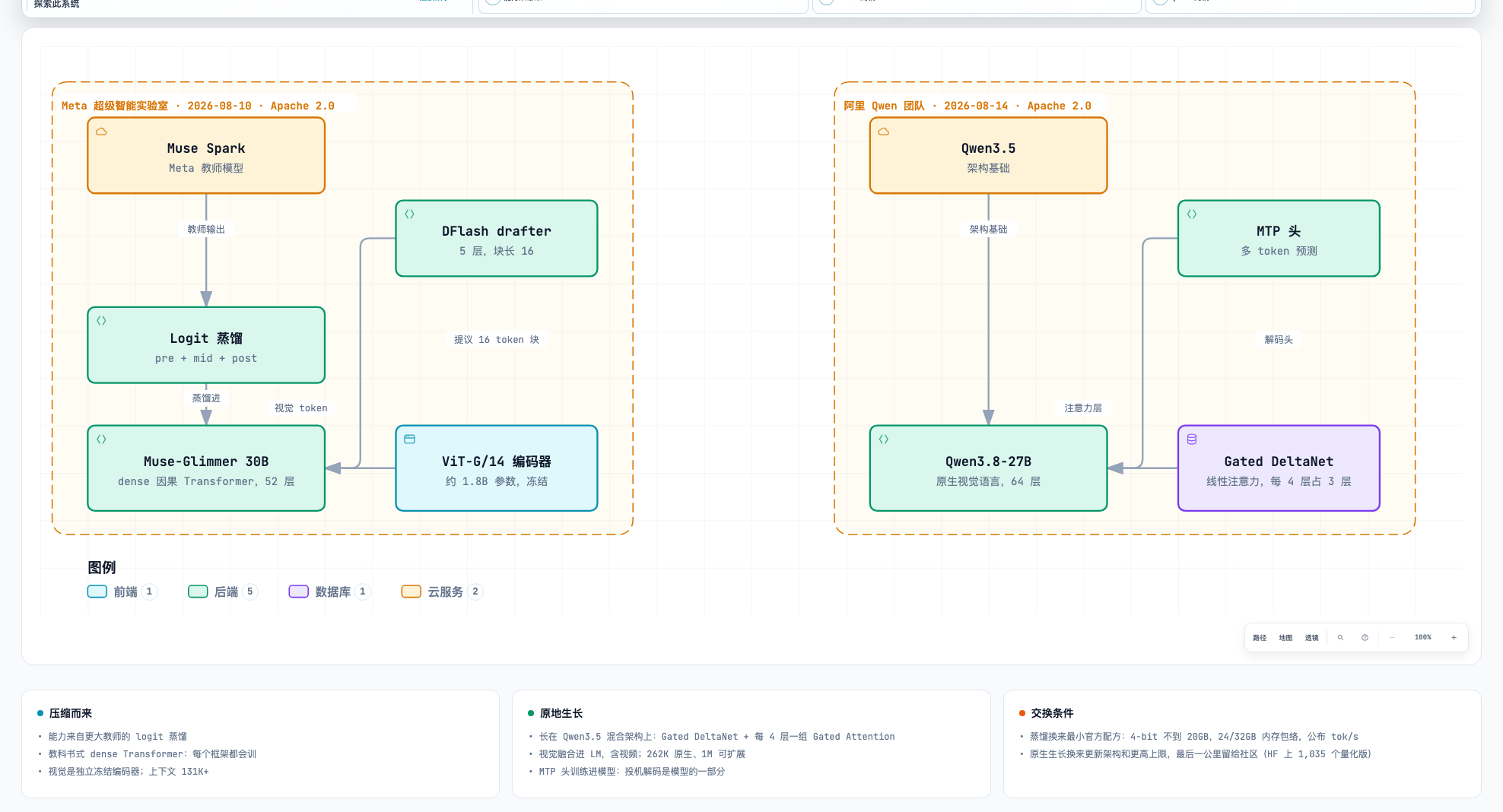Select the DFlash drafter node card

point(497,239)
